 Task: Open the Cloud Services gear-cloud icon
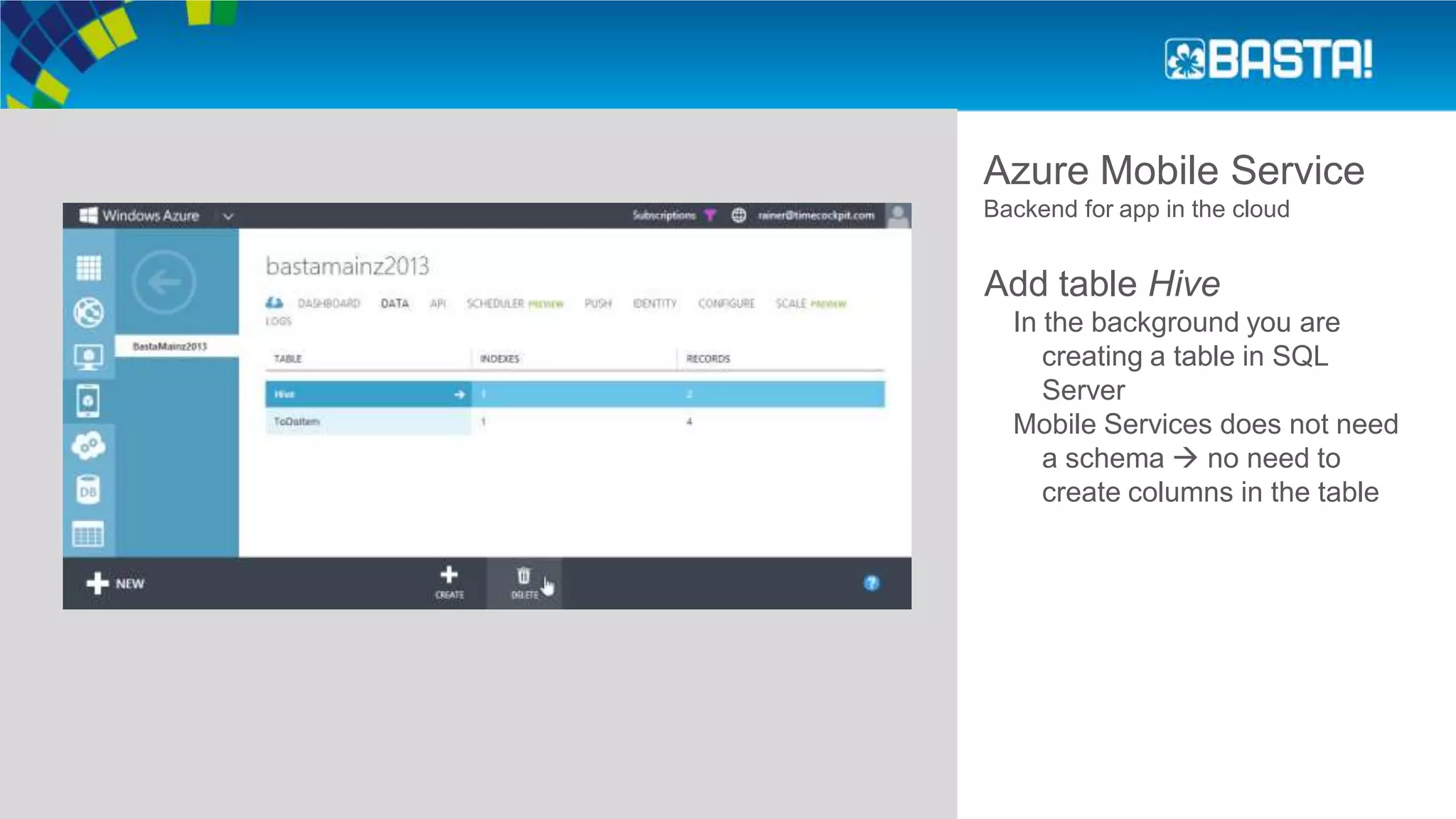(x=88, y=446)
